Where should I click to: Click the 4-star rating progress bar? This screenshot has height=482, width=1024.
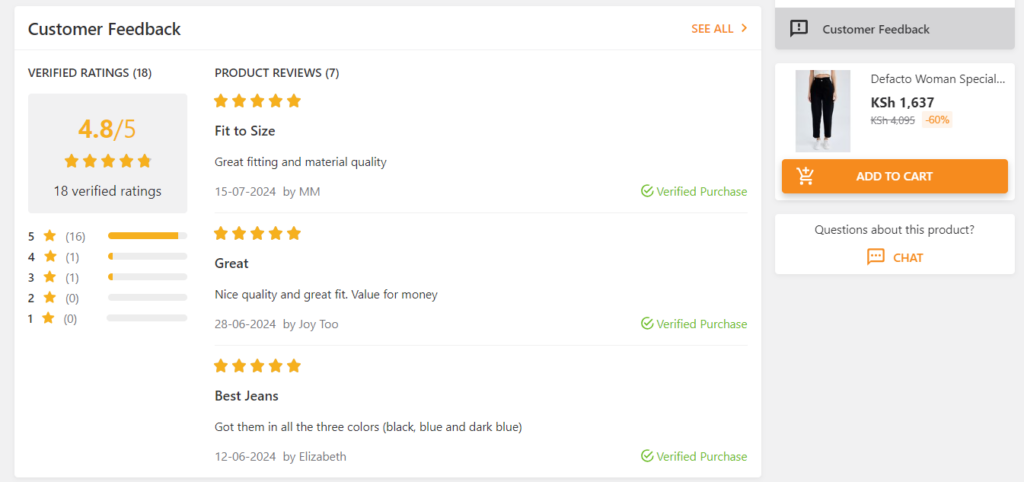coord(148,257)
